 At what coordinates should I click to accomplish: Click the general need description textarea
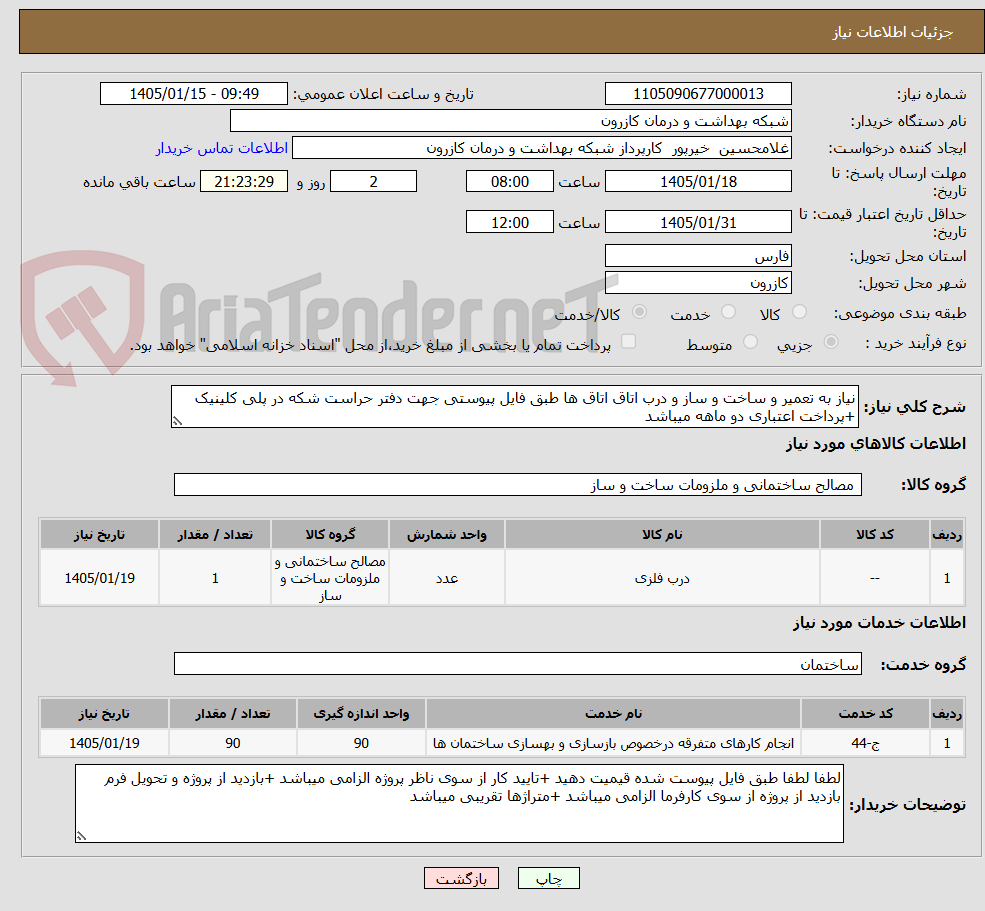pyautogui.click(x=514, y=406)
